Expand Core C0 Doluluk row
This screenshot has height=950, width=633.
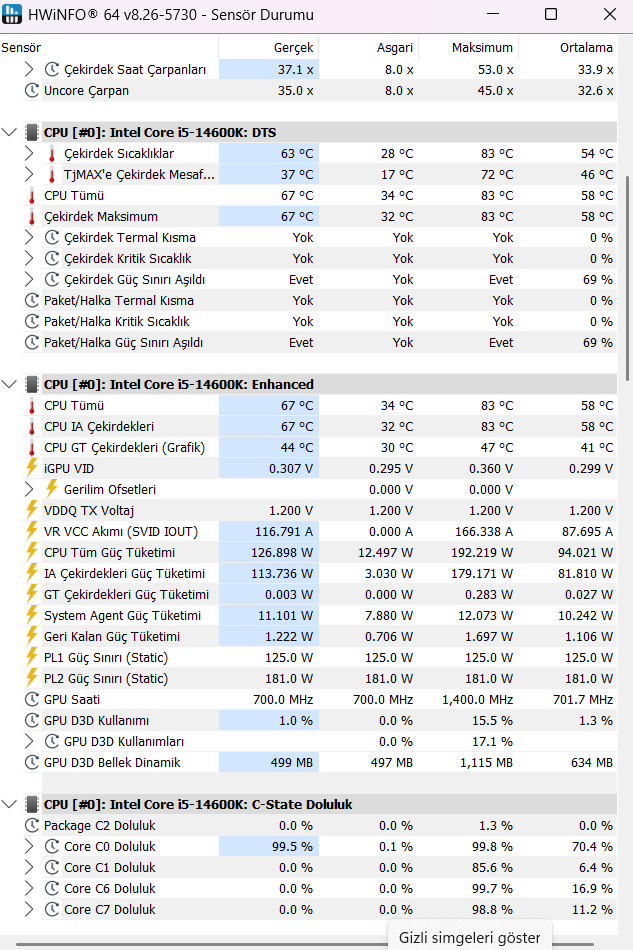(29, 846)
